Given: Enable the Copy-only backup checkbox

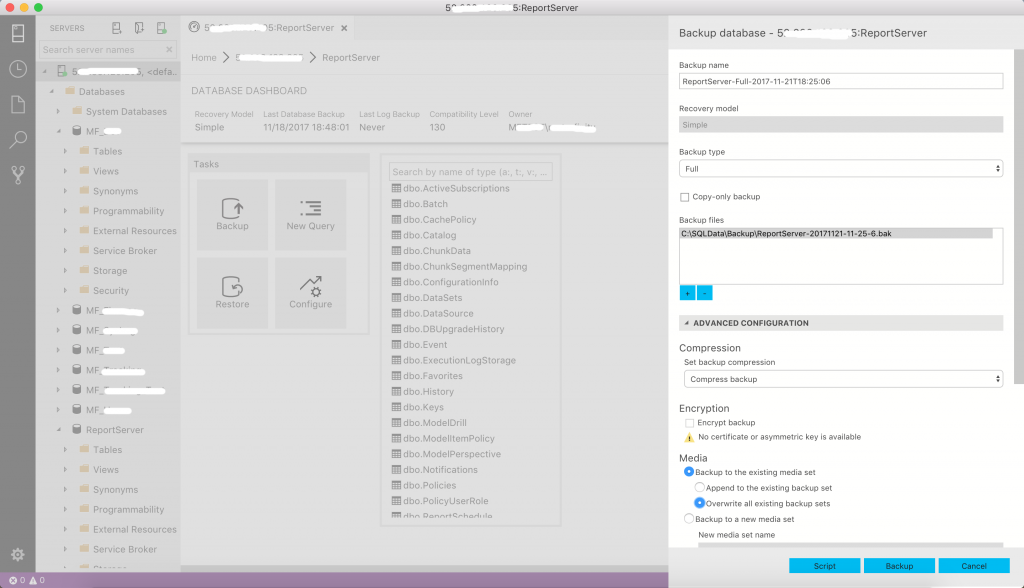Looking at the screenshot, I should click(685, 197).
